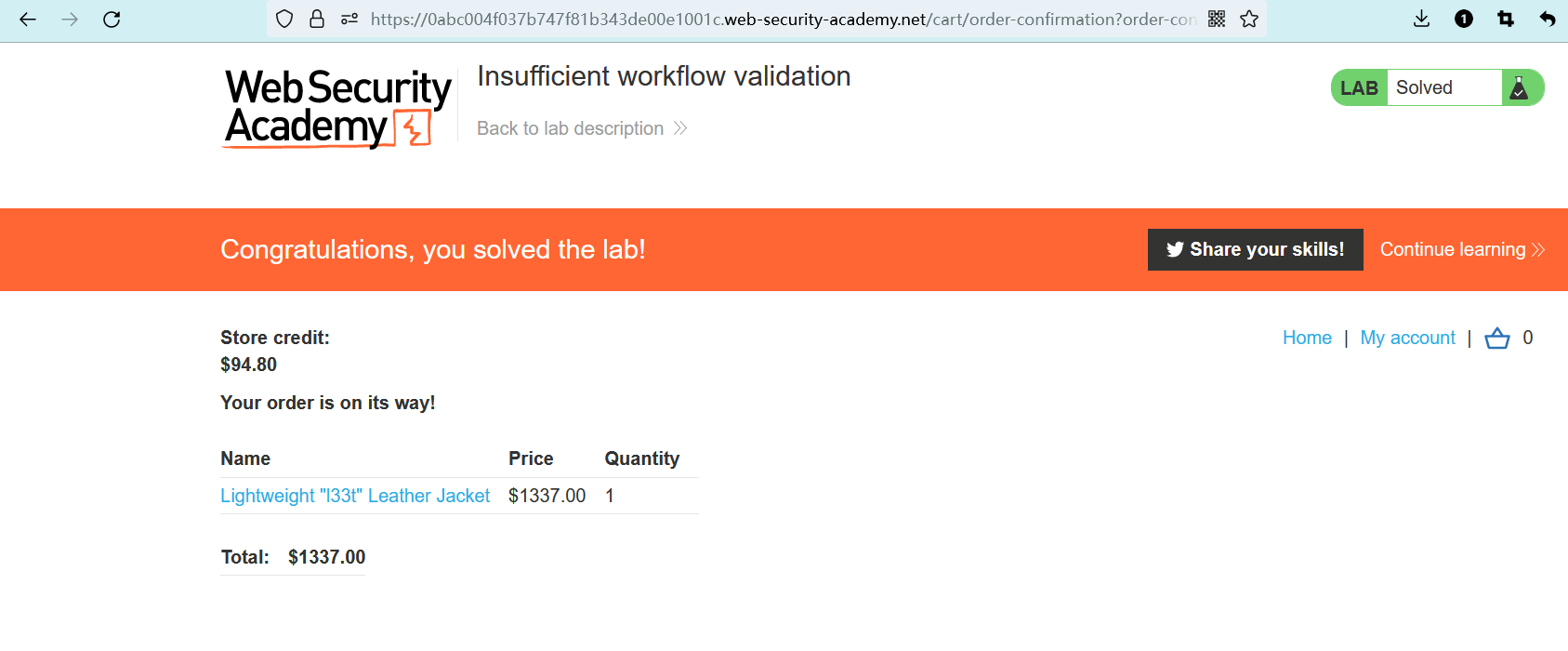The image size is (1568, 651).
Task: Open the QR code icon in address bar
Action: (x=1217, y=20)
